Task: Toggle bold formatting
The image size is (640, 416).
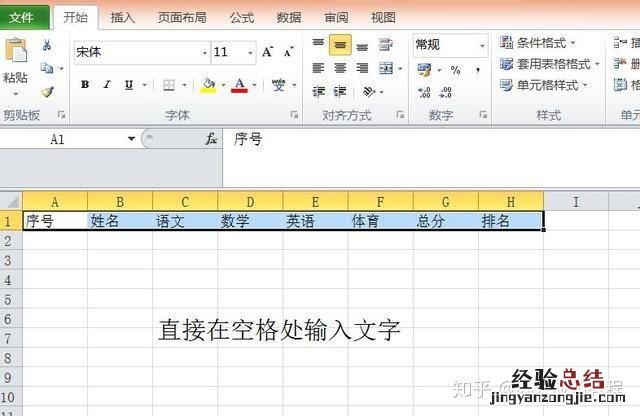Action: [x=85, y=85]
